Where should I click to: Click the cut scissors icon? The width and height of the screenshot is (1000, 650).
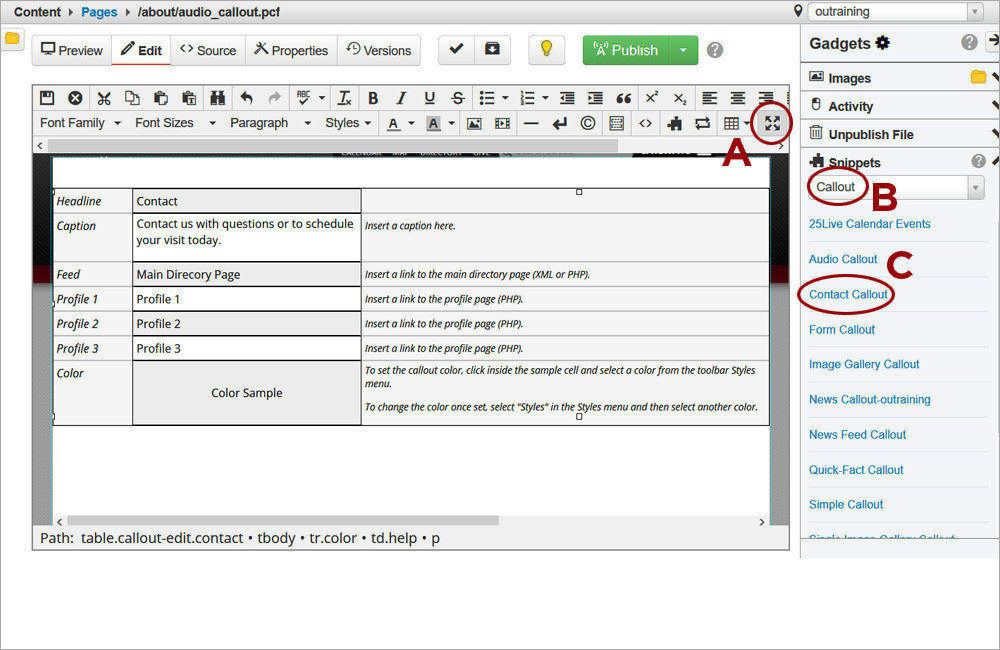coord(103,98)
